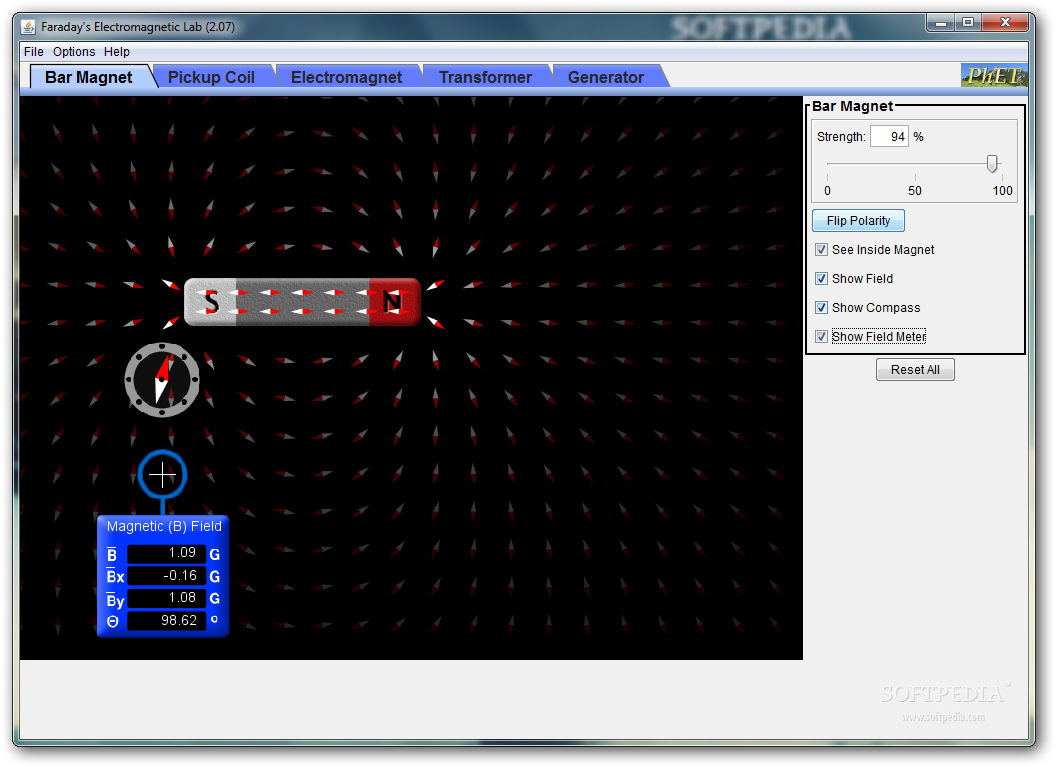
Task: Click the bar magnet's red N pole
Action: click(x=395, y=302)
